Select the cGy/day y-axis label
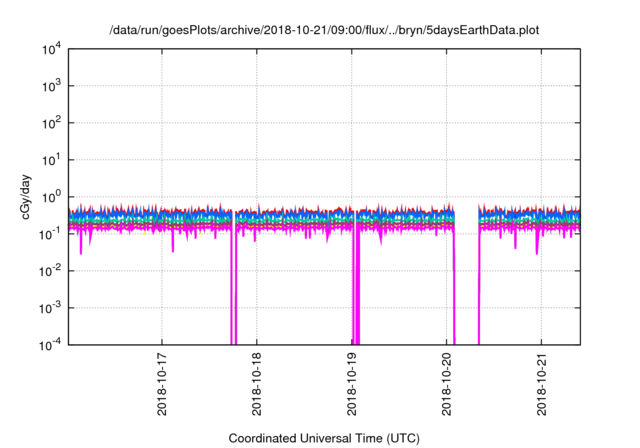This screenshot has height=448, width=640. 26,197
